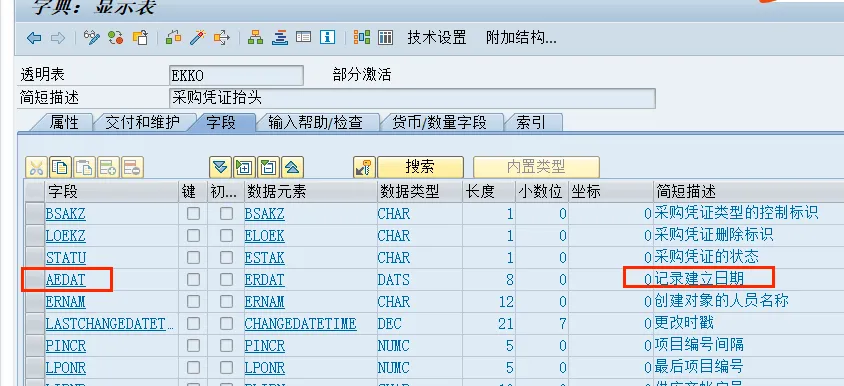844x386 pixels.
Task: Toggle initial-value checkbox for PINCR row
Action: (226, 346)
